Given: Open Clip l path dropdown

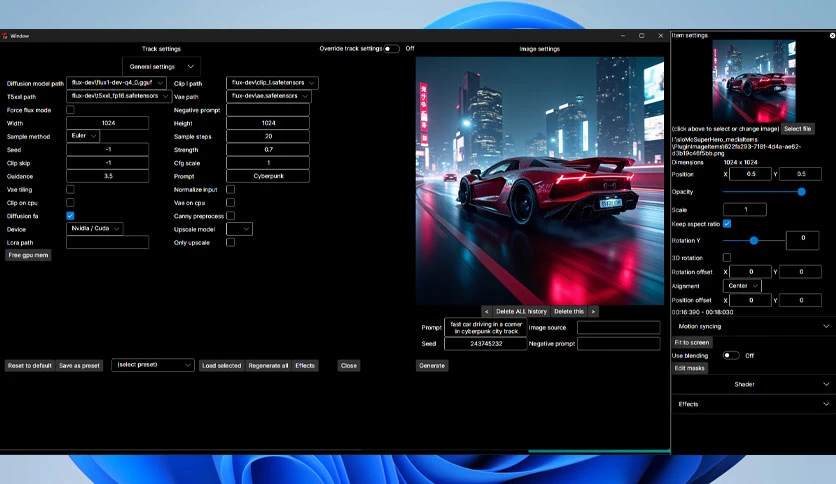Looking at the screenshot, I should pos(272,83).
